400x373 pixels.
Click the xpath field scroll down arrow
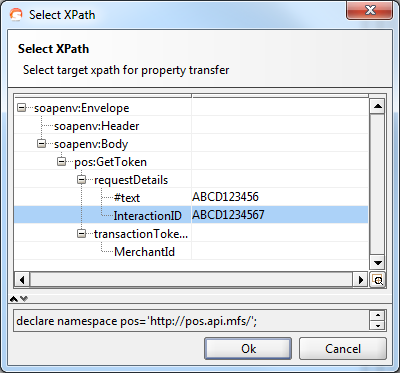coord(378,326)
